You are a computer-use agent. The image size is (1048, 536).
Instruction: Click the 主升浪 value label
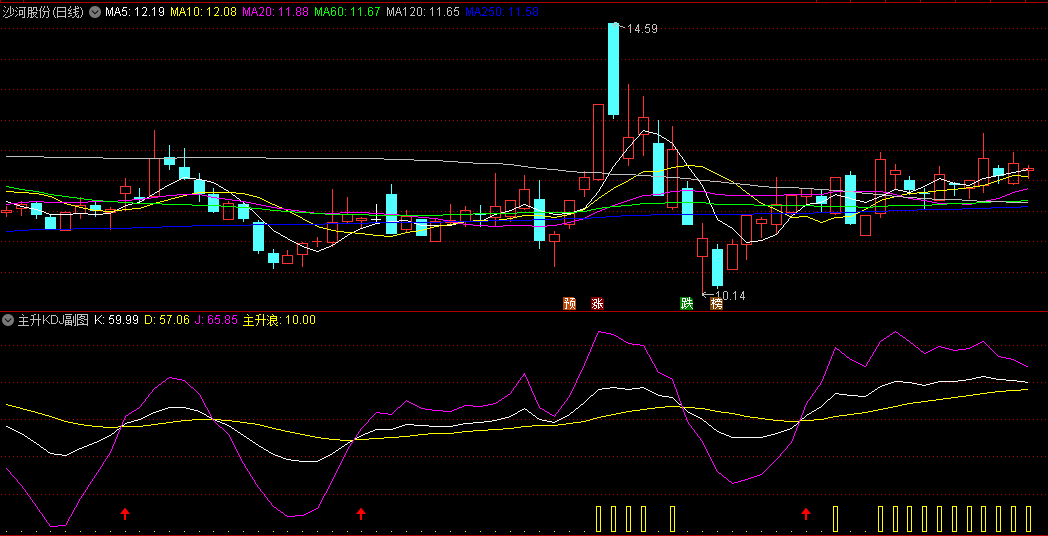[280, 320]
